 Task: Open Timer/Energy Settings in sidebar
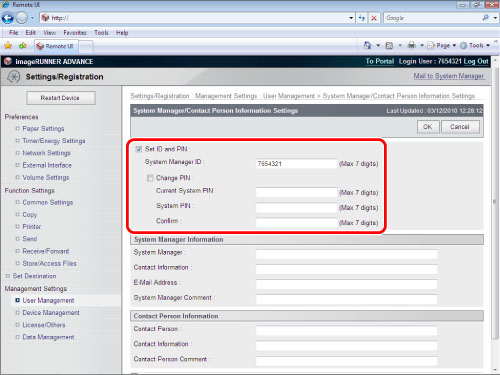[54, 141]
